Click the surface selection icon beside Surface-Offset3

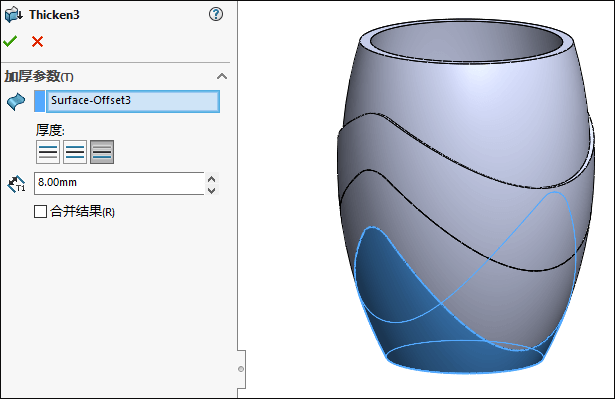(16, 102)
